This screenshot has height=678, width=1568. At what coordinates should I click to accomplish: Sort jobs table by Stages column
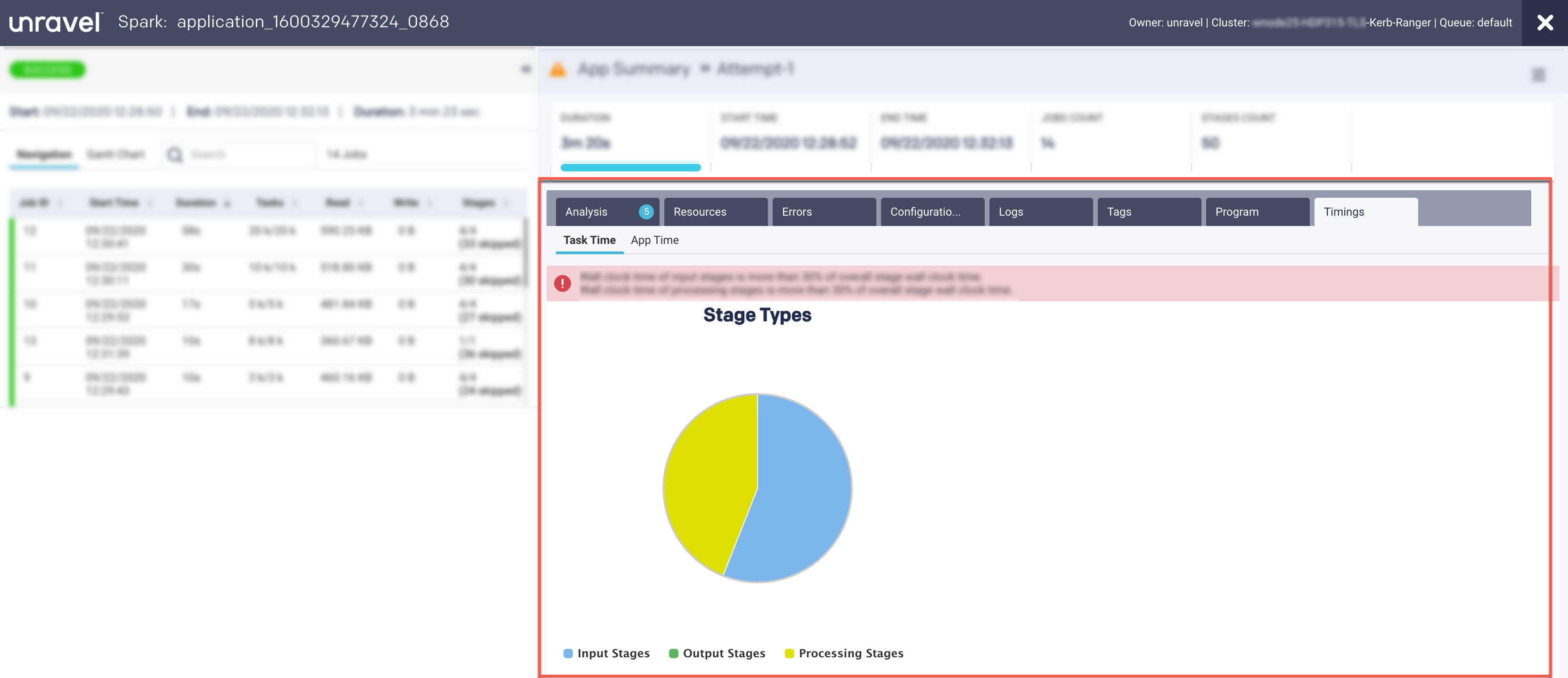tap(478, 202)
